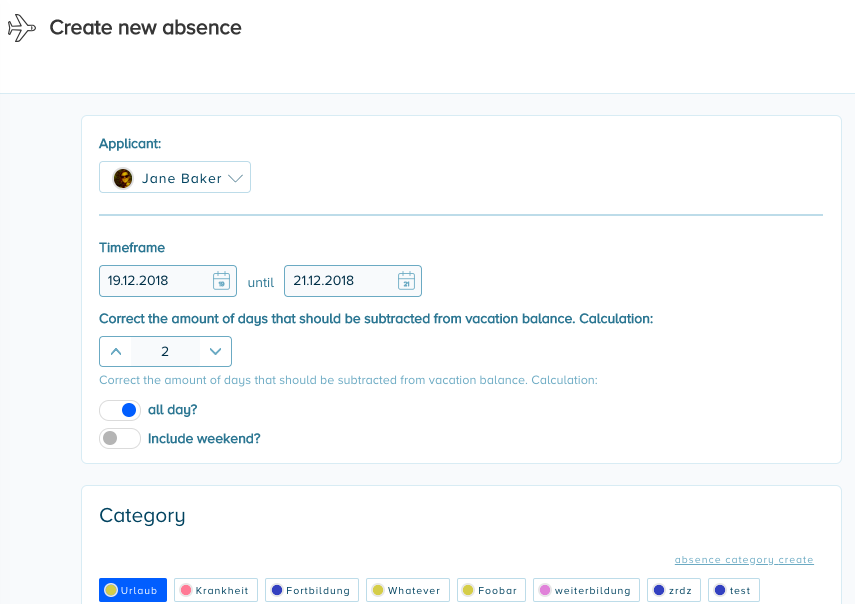Choose the weiterbildung category
855x604 pixels.
pos(586,590)
